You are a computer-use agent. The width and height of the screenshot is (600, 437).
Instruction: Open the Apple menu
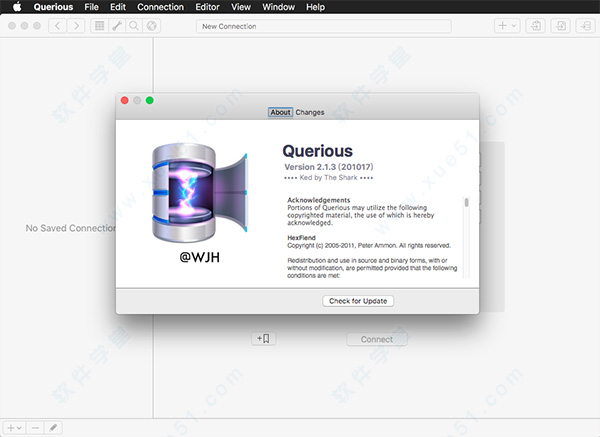click(x=17, y=7)
